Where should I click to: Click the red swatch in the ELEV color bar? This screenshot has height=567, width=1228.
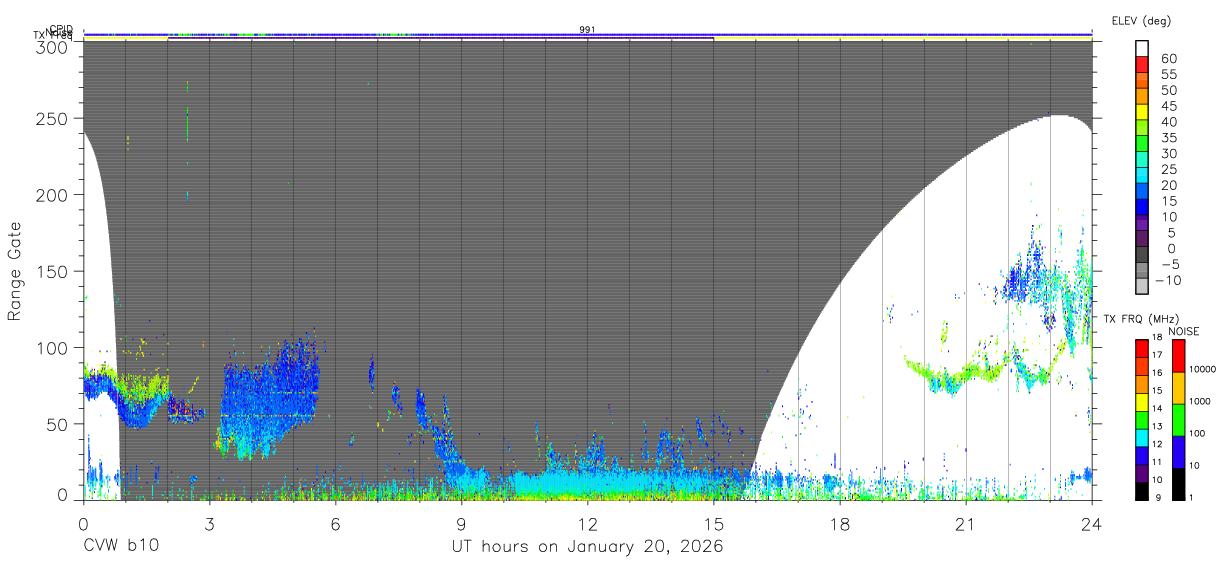(x=1142, y=64)
